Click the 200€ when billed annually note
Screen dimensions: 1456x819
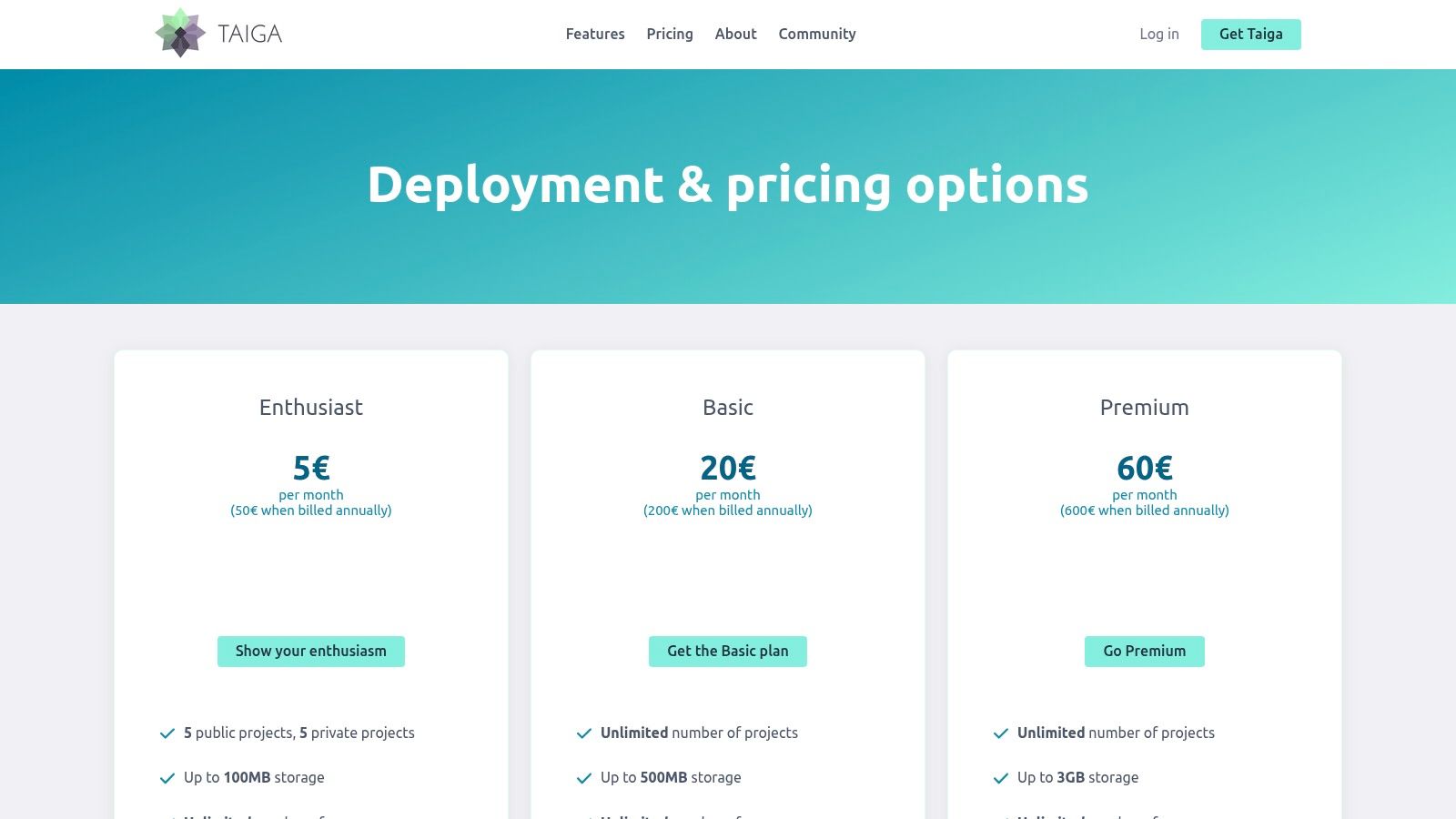coord(728,511)
